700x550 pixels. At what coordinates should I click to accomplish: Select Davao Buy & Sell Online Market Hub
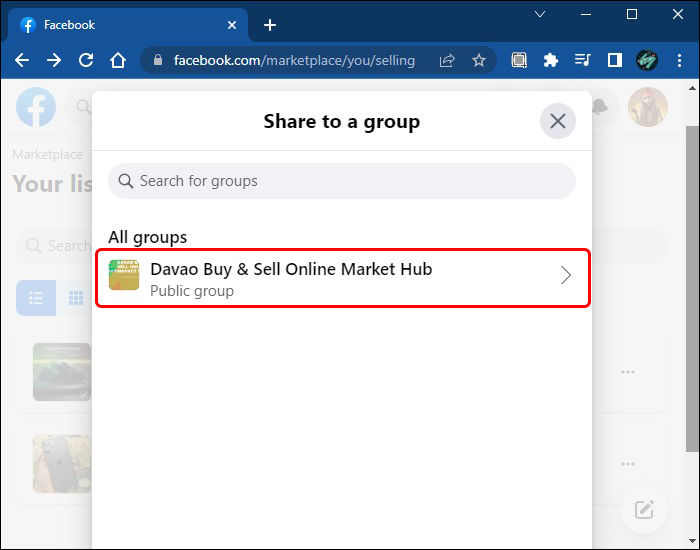pos(343,278)
